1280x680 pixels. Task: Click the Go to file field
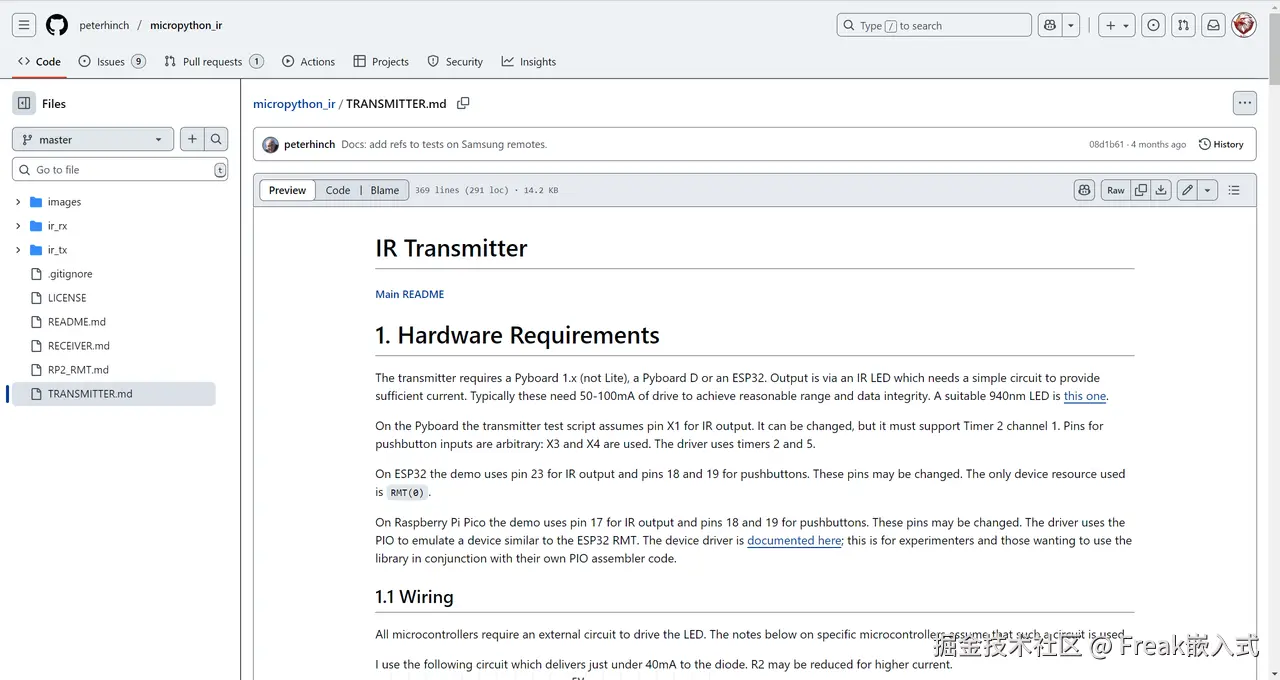120,170
